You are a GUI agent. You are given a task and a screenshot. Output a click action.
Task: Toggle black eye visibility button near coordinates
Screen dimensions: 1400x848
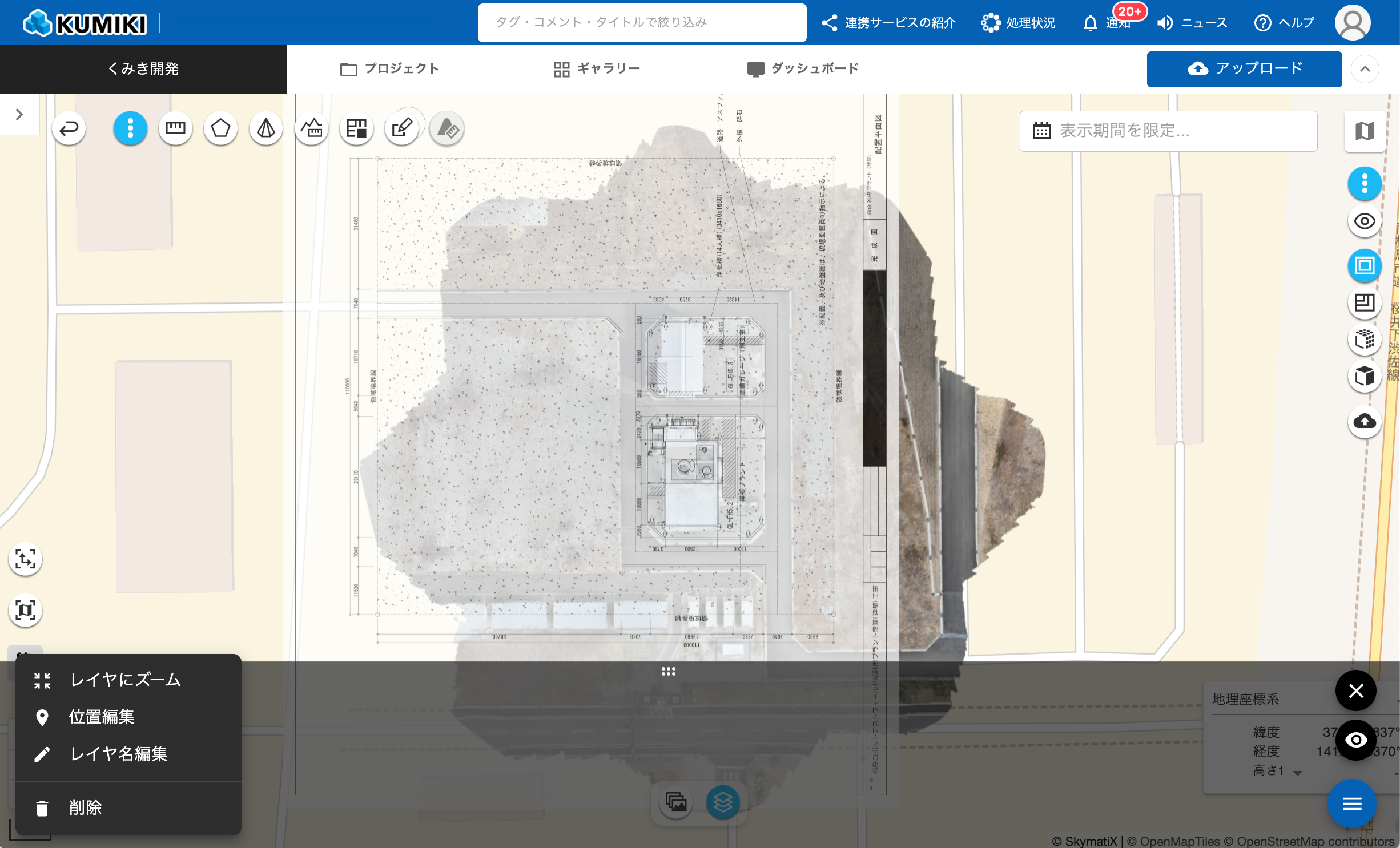pyautogui.click(x=1355, y=740)
